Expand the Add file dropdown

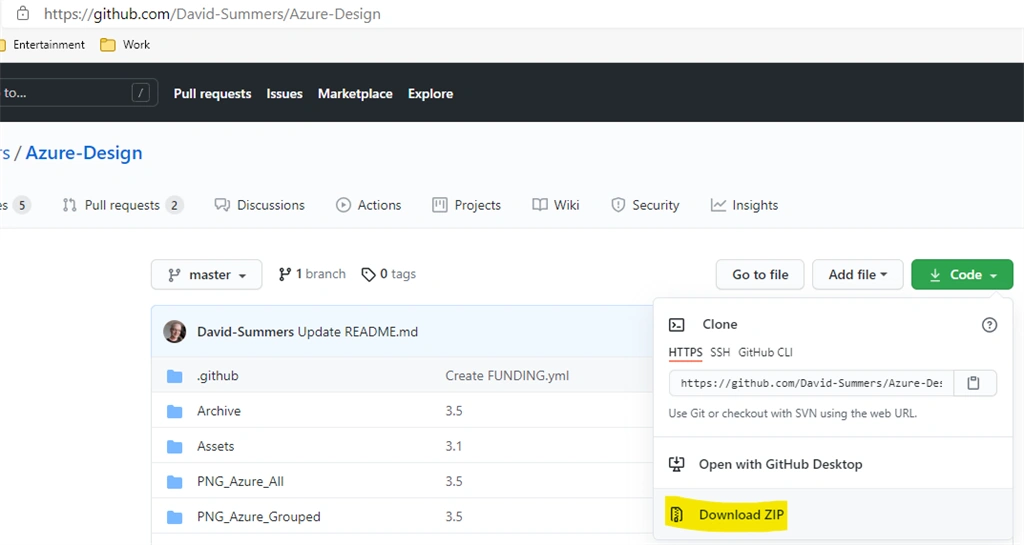click(857, 275)
